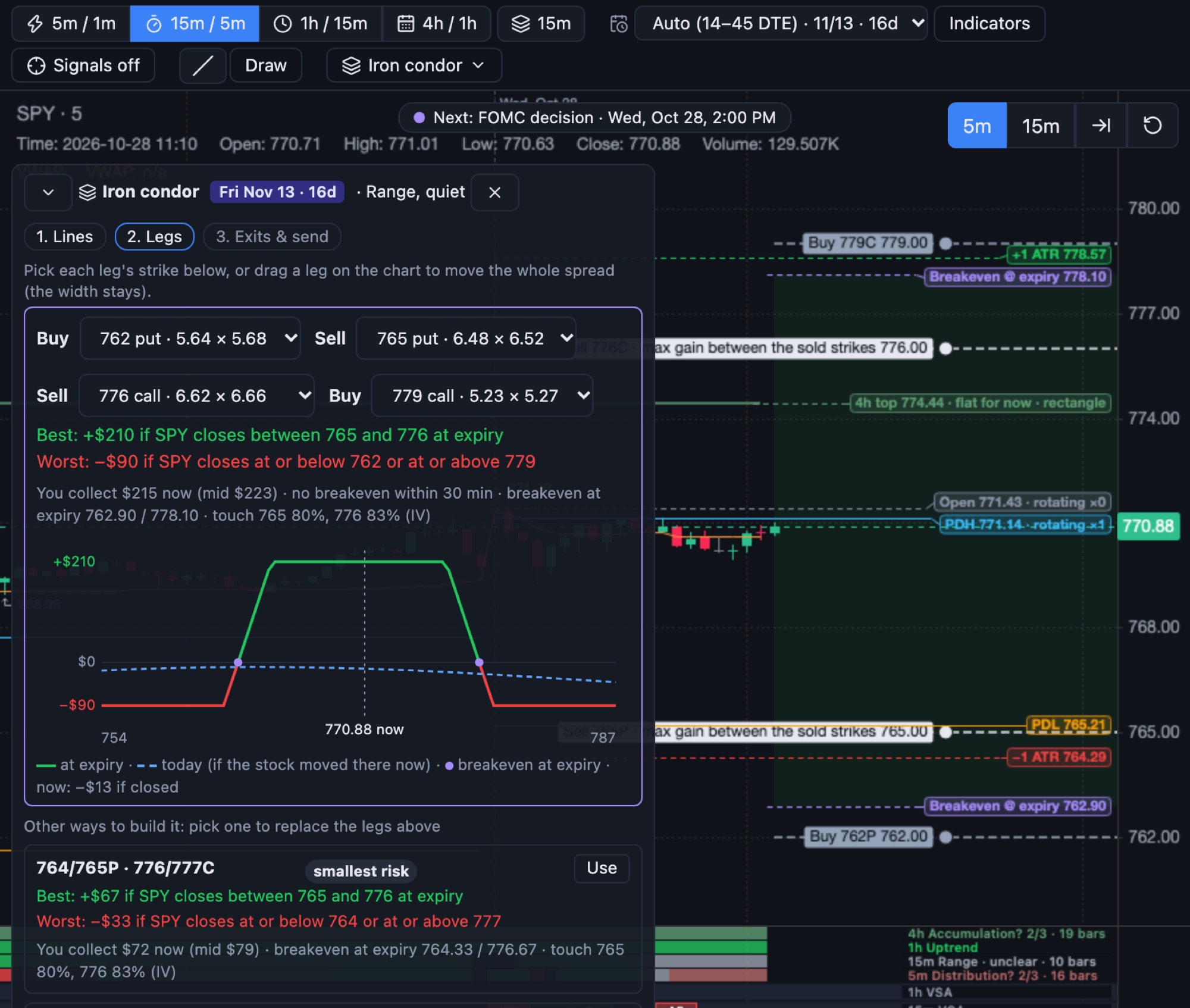Grab the Buy 779C 779.00 line handle
The image size is (1190, 1008).
[945, 243]
